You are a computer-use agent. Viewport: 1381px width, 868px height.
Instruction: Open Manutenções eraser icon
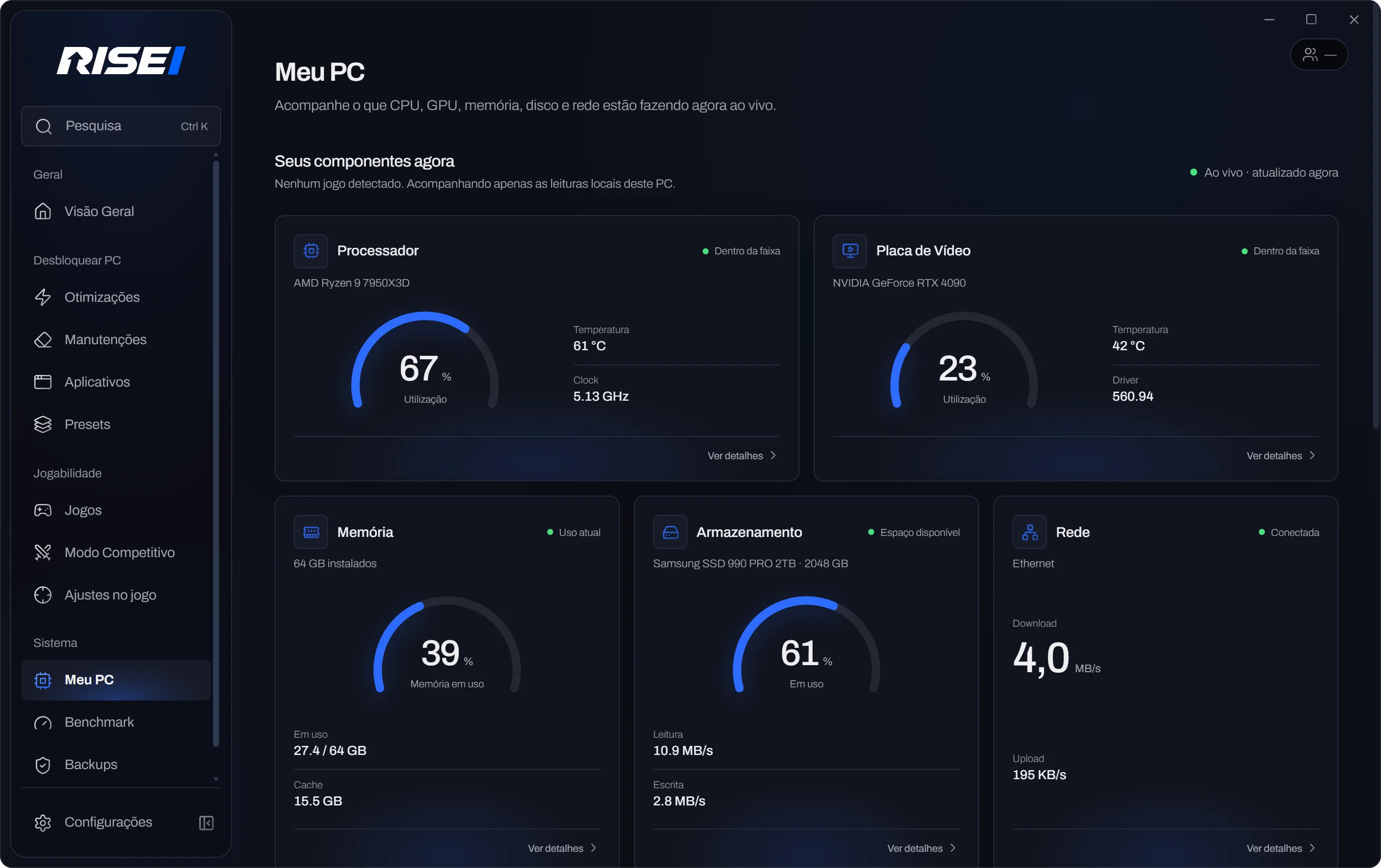[42, 340]
